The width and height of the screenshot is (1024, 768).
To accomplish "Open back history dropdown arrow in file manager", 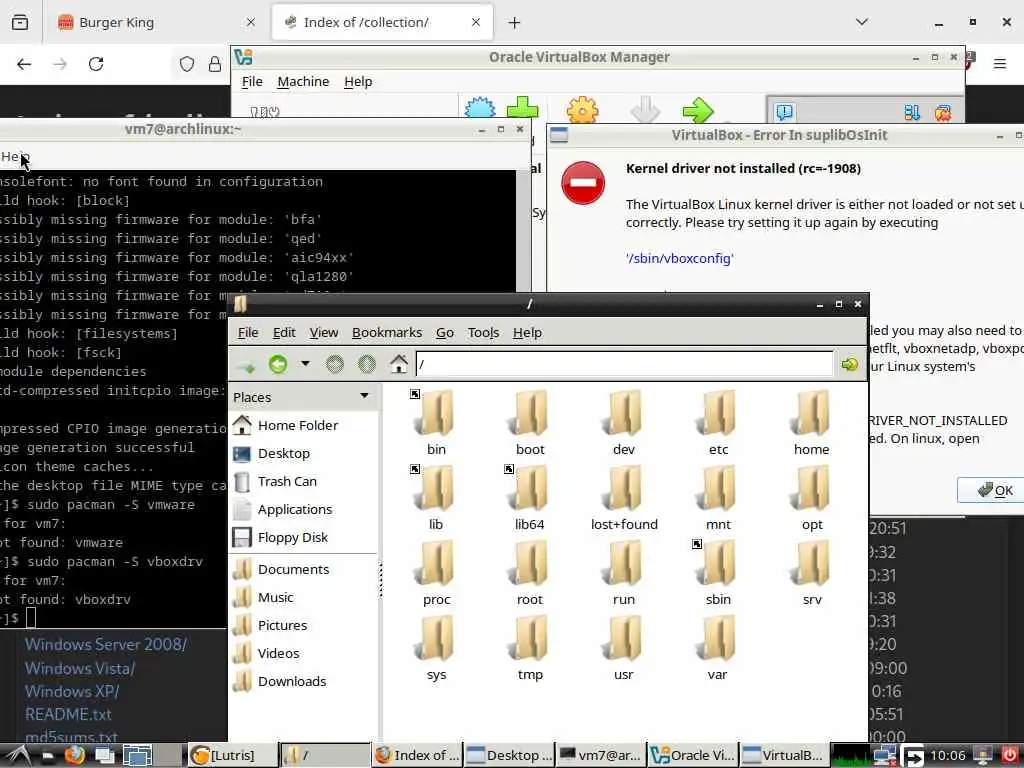I will pos(305,363).
